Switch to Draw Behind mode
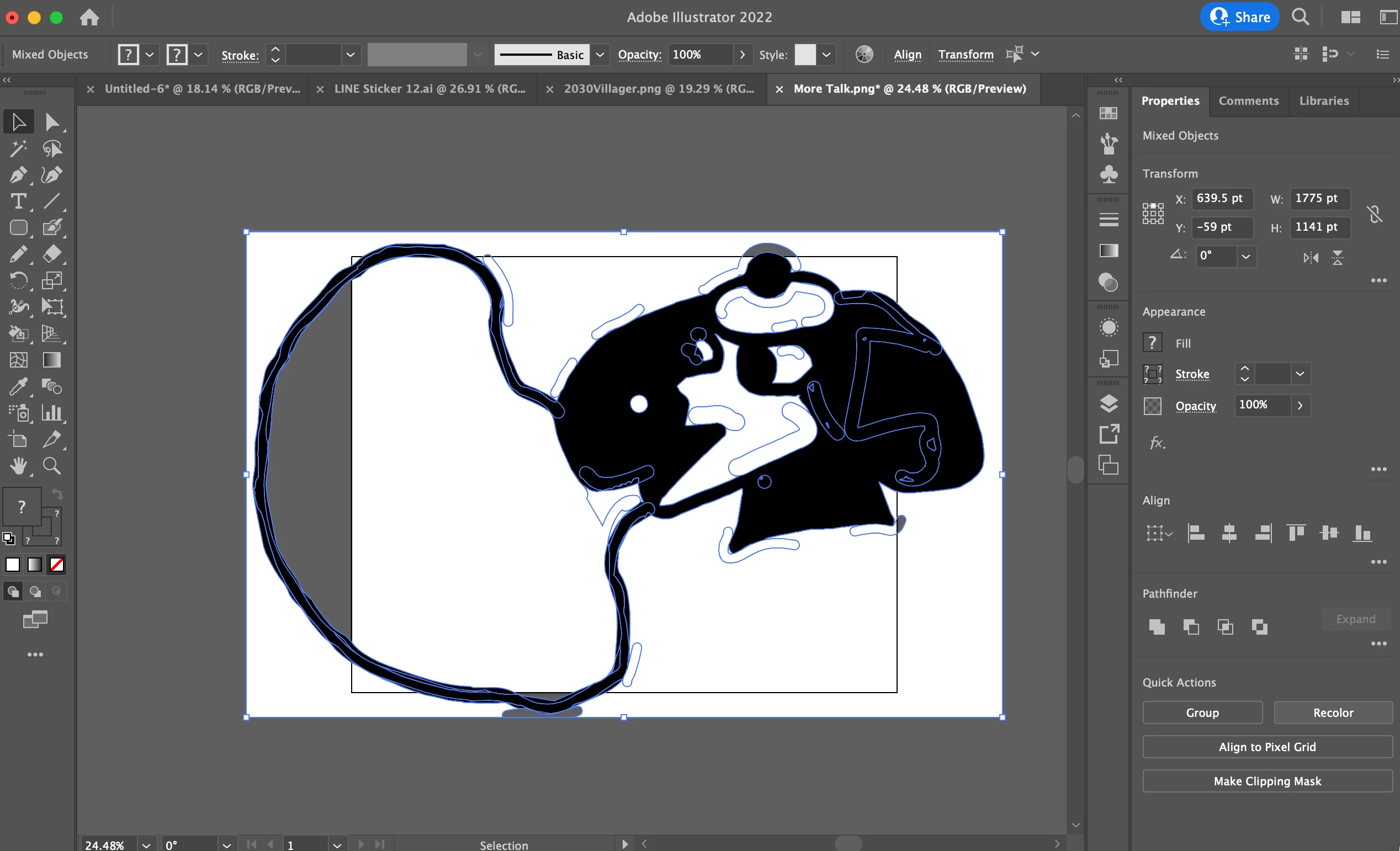 pos(35,592)
